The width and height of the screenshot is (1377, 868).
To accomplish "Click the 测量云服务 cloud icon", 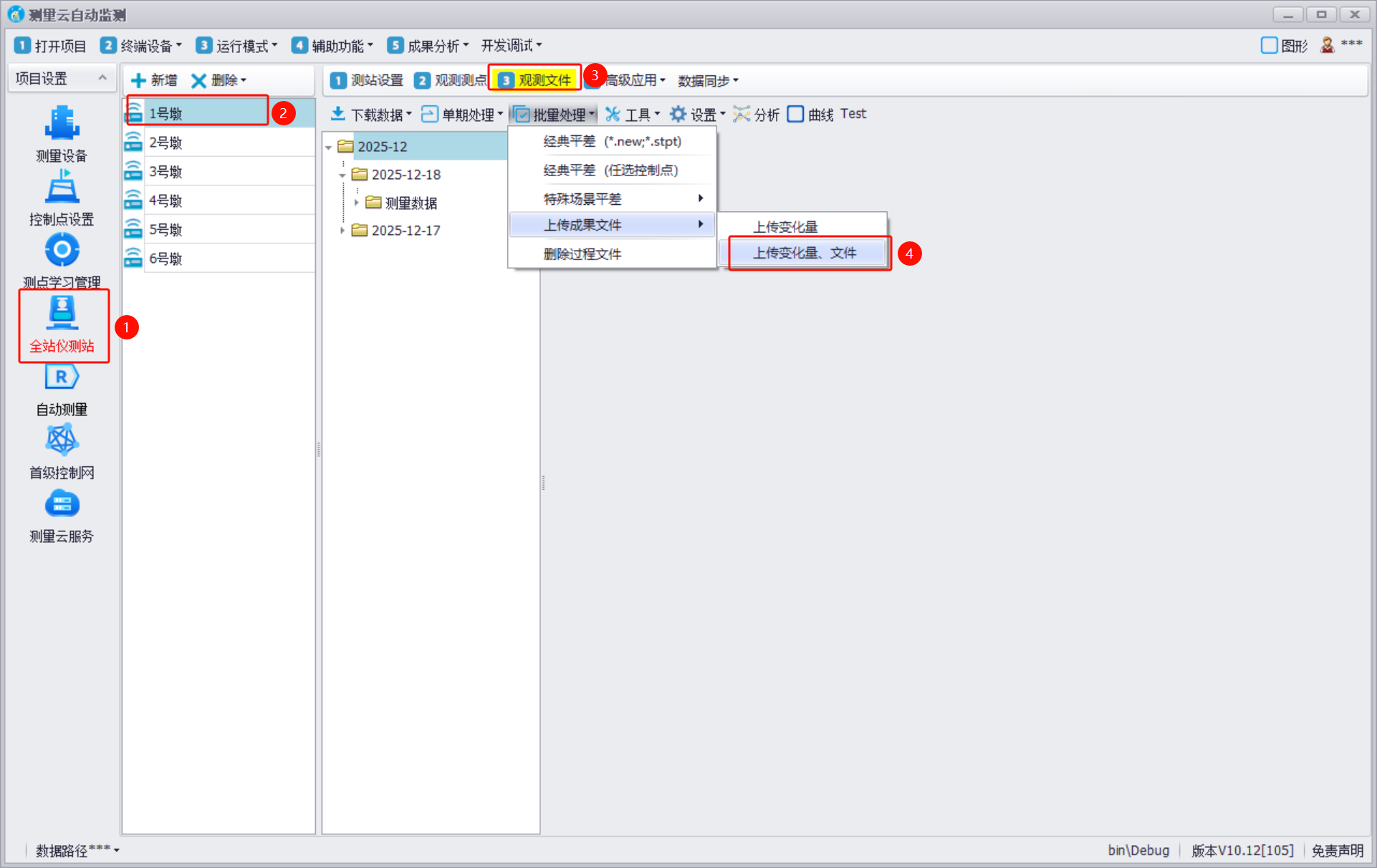I will click(x=62, y=504).
